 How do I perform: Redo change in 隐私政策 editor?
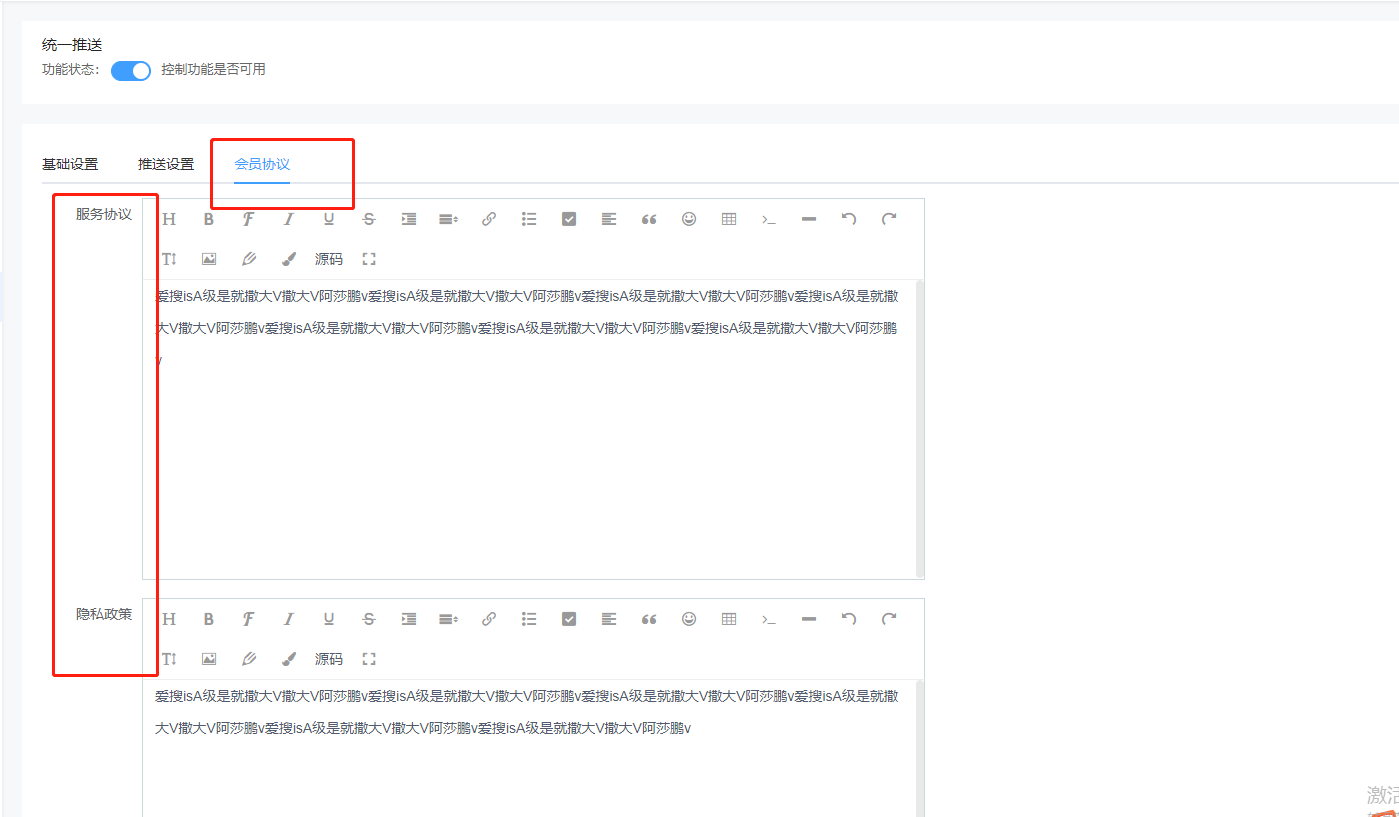pos(889,619)
